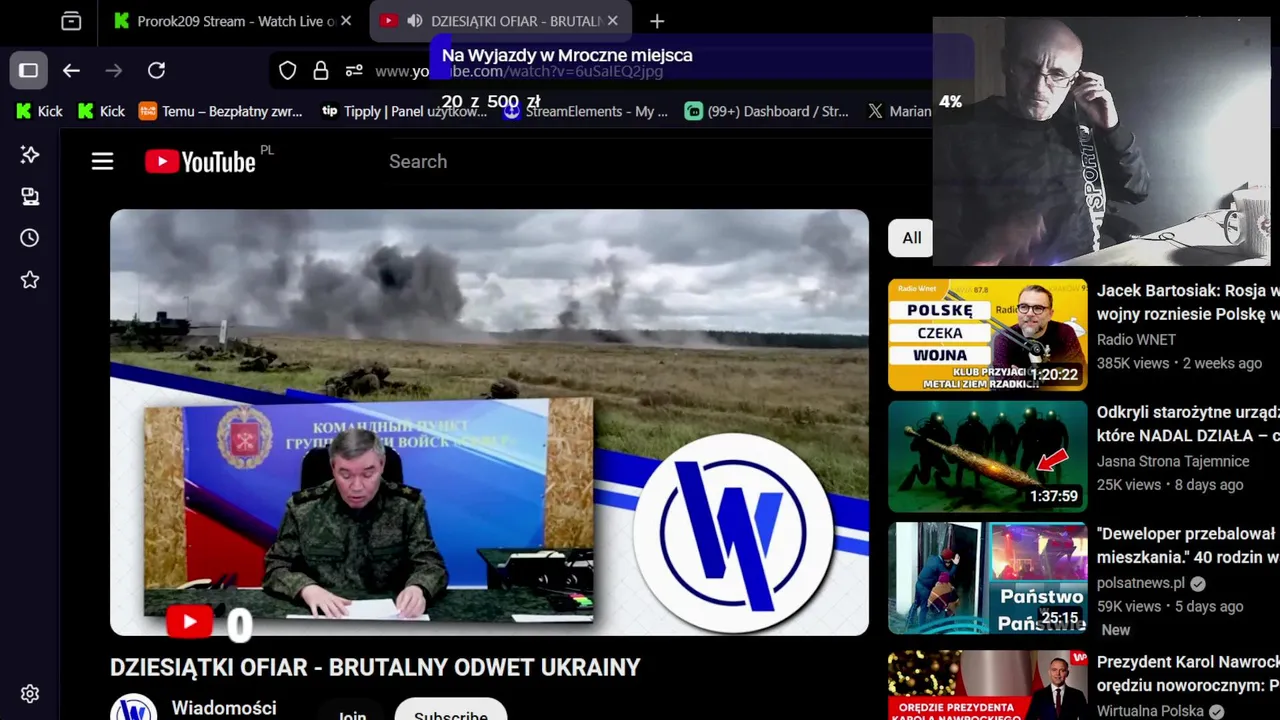The width and height of the screenshot is (1280, 720).
Task: Open Odkryli starożytne urządzenia thumbnail
Action: [x=987, y=456]
